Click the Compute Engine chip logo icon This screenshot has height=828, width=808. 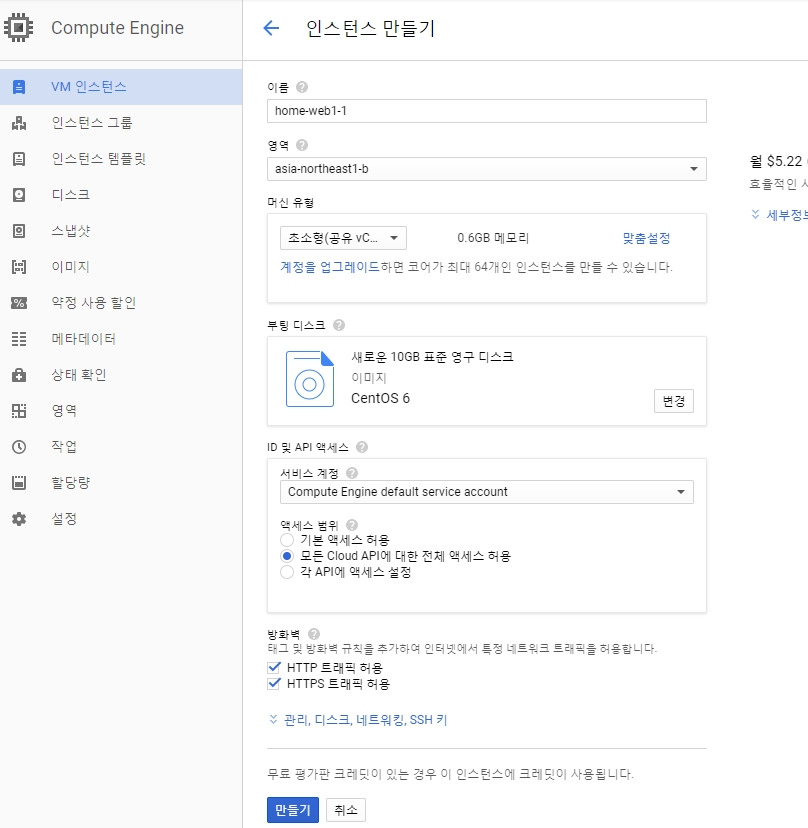pos(18,27)
